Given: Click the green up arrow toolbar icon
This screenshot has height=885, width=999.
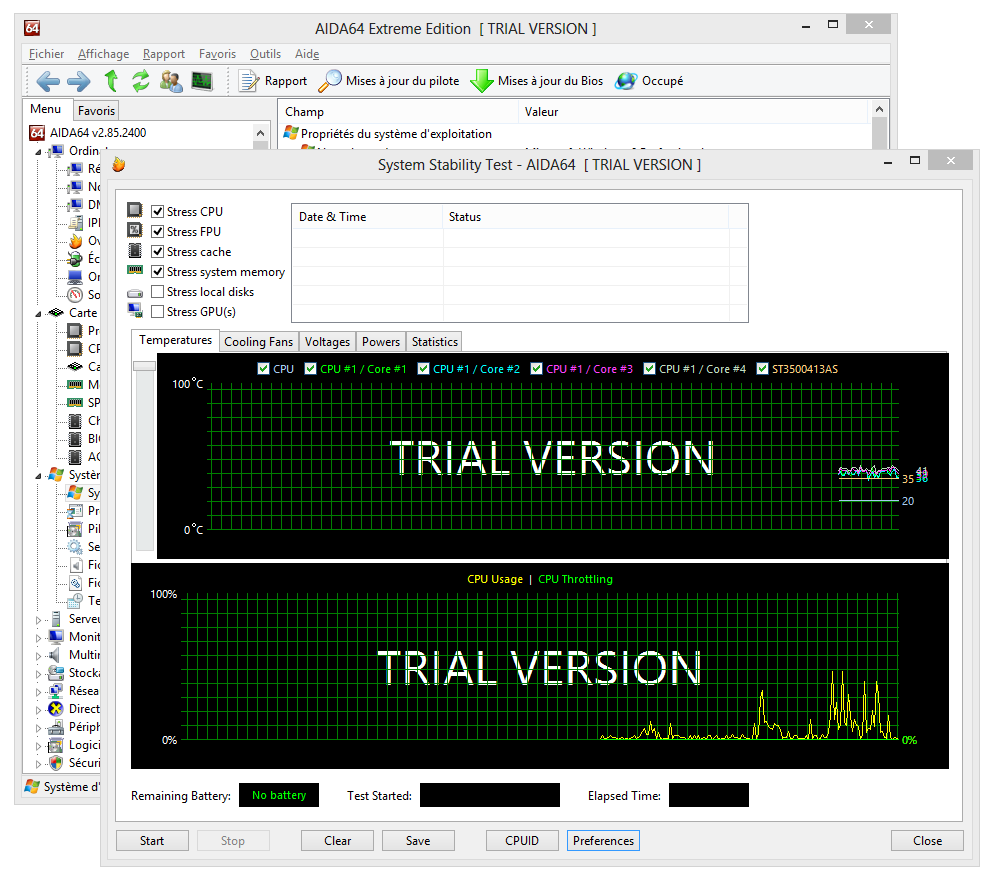Looking at the screenshot, I should coord(111,81).
